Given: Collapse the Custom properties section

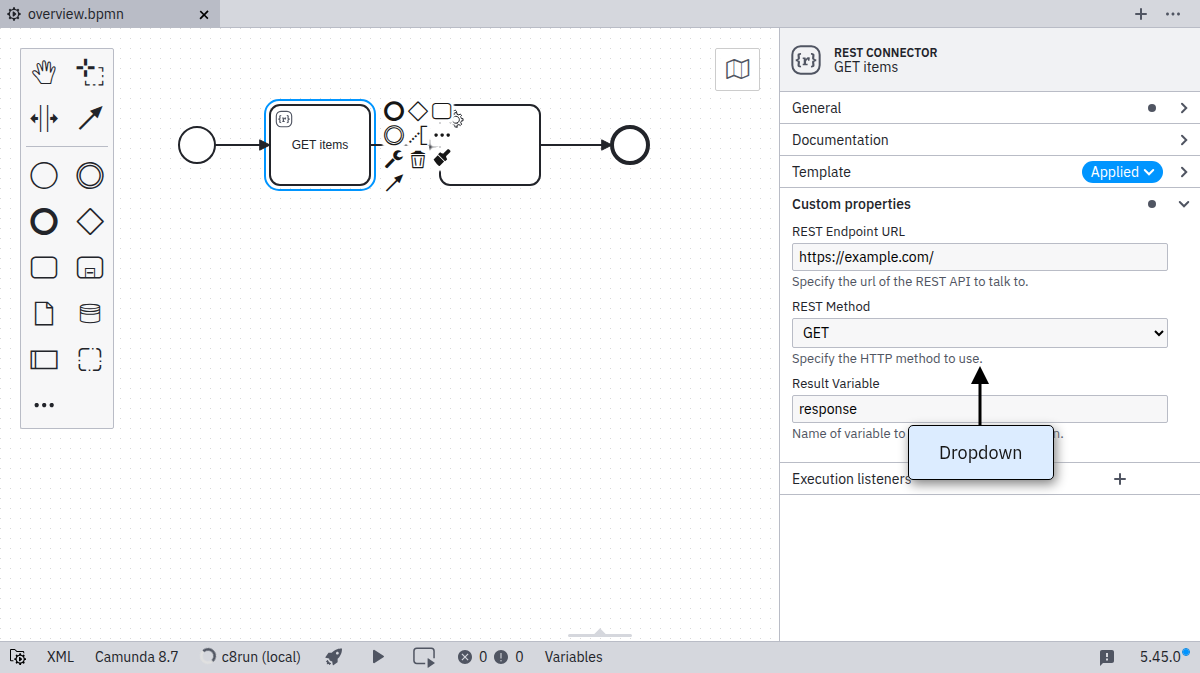Looking at the screenshot, I should click(x=1184, y=204).
